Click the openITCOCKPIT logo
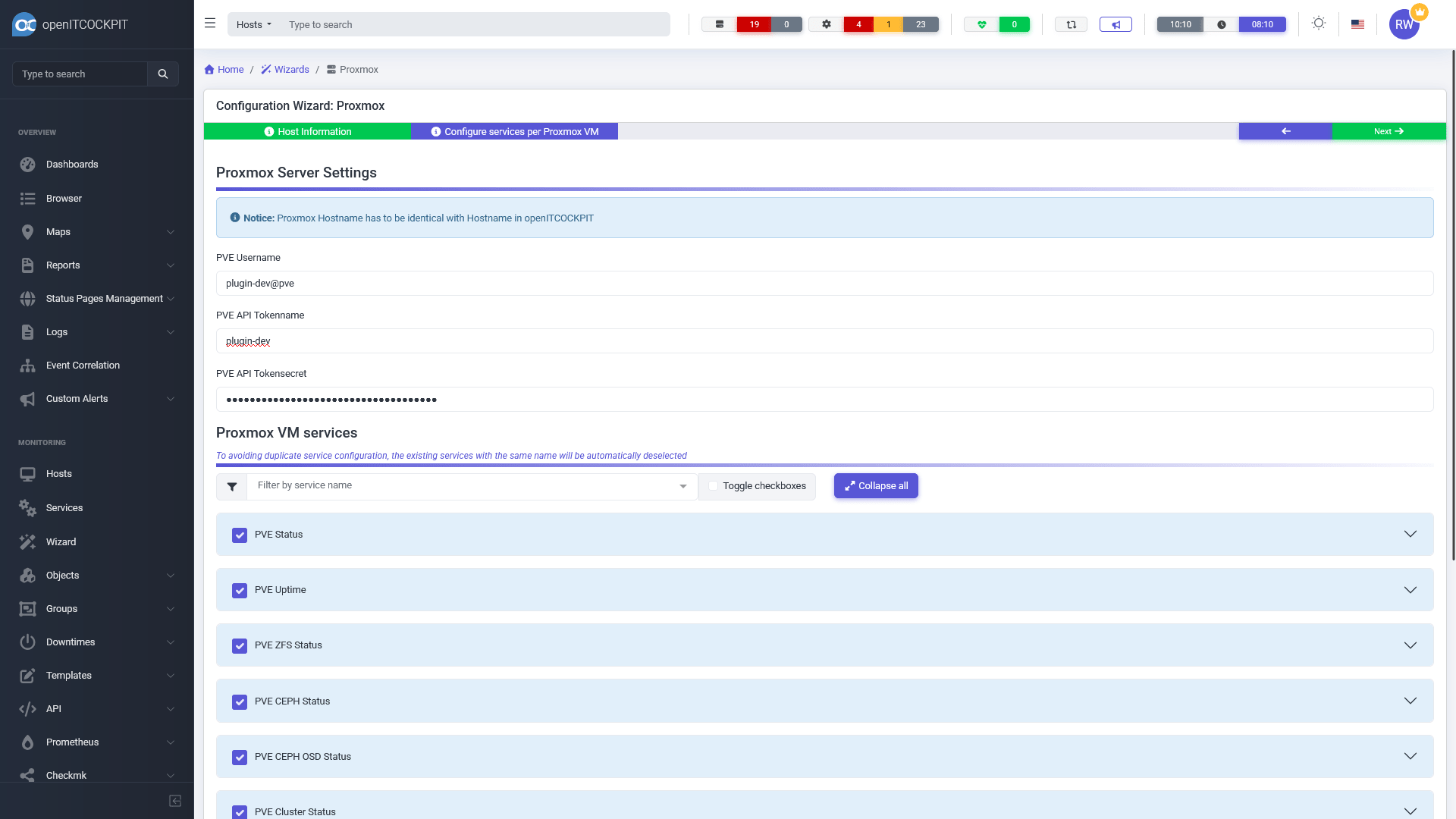This screenshot has height=819, width=1456. pyautogui.click(x=71, y=24)
